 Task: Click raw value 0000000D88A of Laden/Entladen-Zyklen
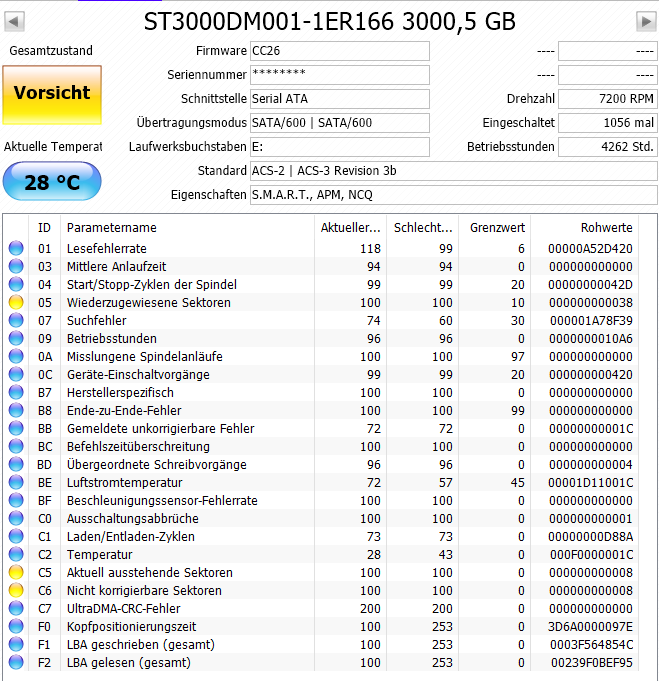[x=590, y=537]
